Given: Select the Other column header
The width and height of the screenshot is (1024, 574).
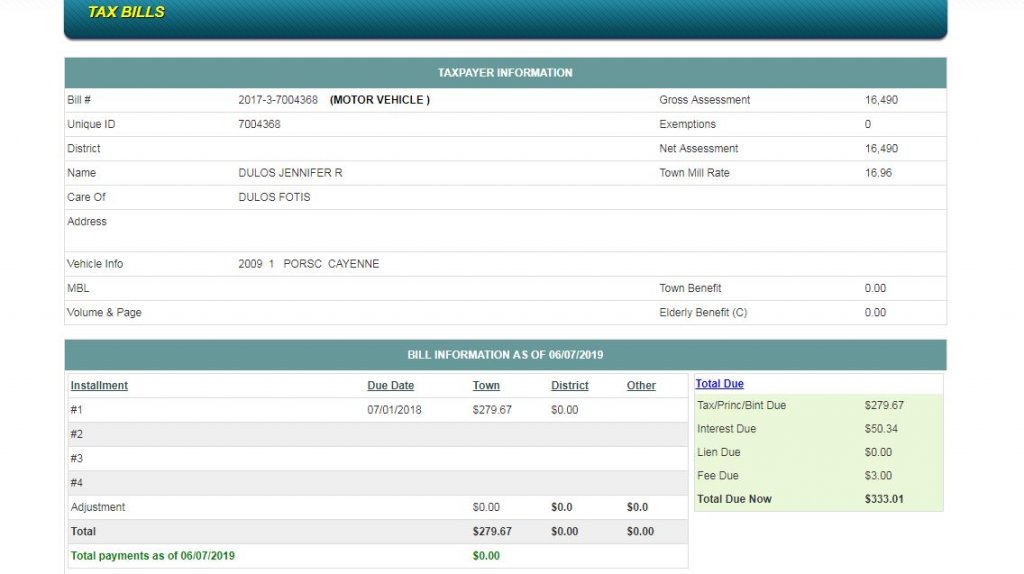Looking at the screenshot, I should click(x=641, y=386).
